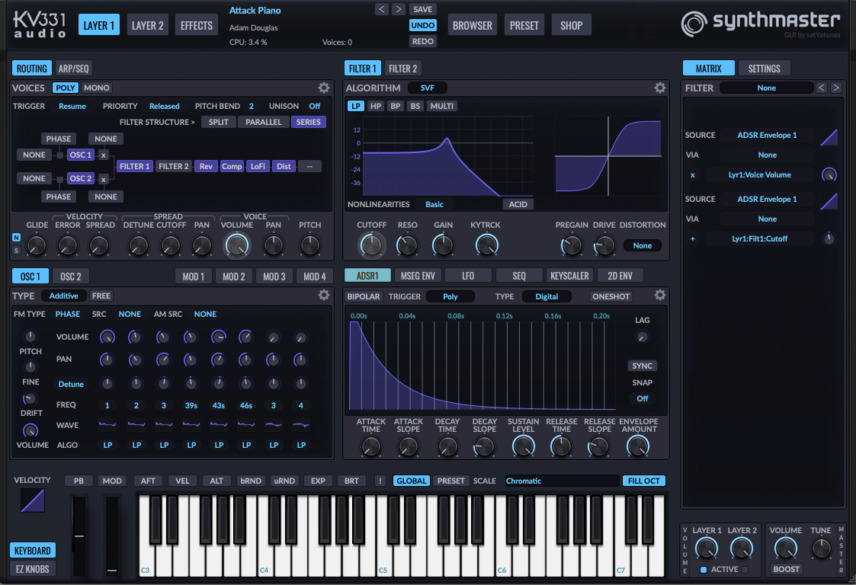Image resolution: width=856 pixels, height=585 pixels.
Task: Show the EZ KNOBS panel
Action: click(32, 569)
